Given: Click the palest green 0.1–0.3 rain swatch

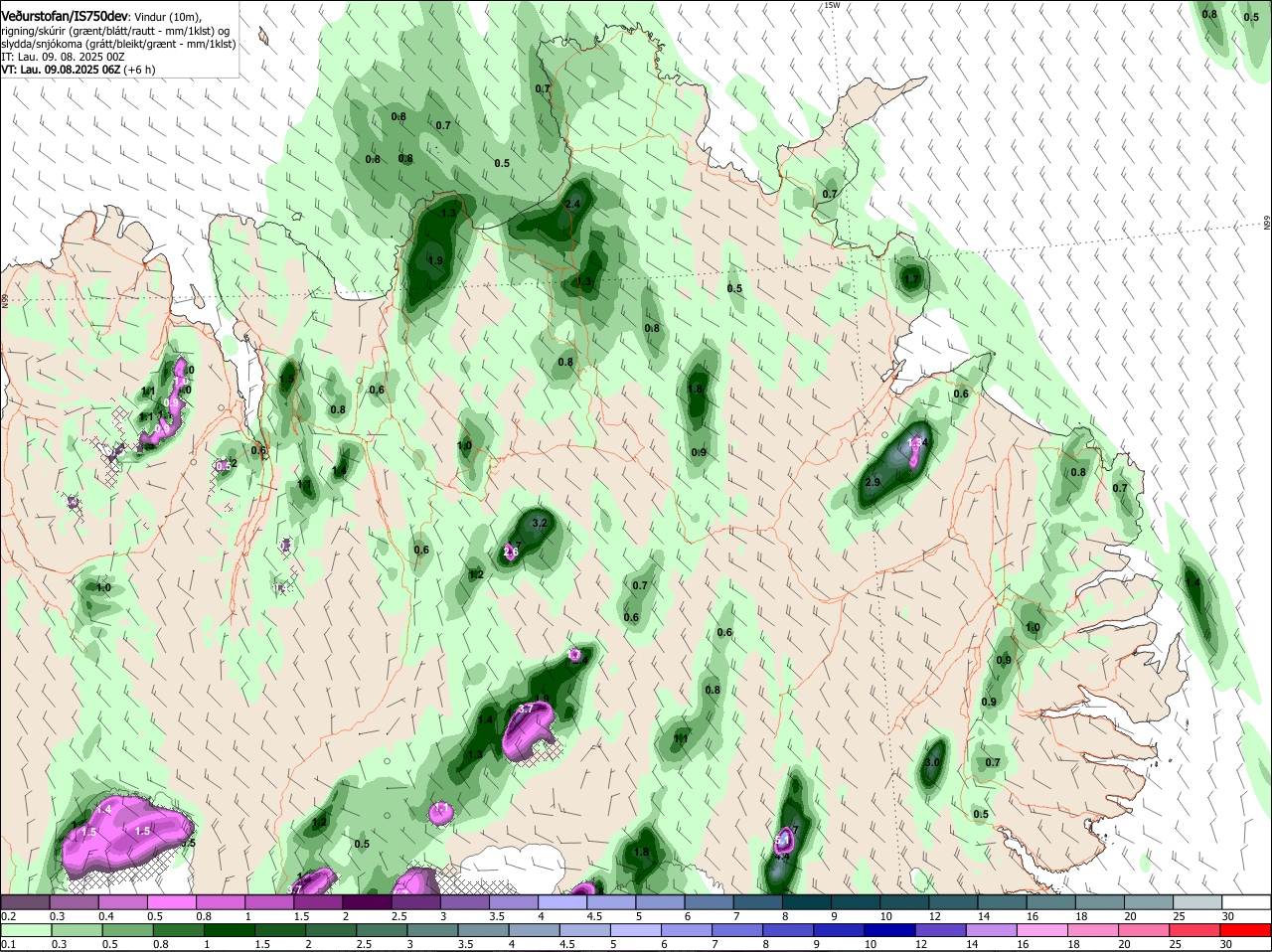Looking at the screenshot, I should [x=25, y=929].
